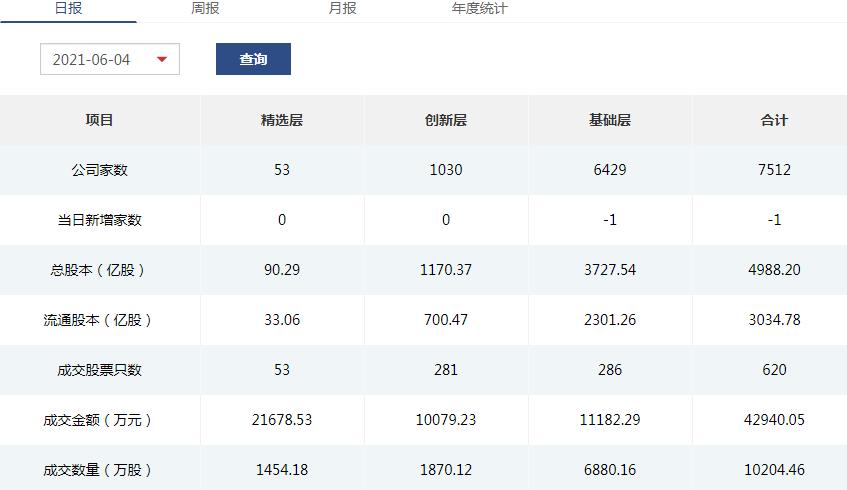Select the 总股本（亿股） row label
Viewport: 847px width, 490px height.
tap(99, 270)
